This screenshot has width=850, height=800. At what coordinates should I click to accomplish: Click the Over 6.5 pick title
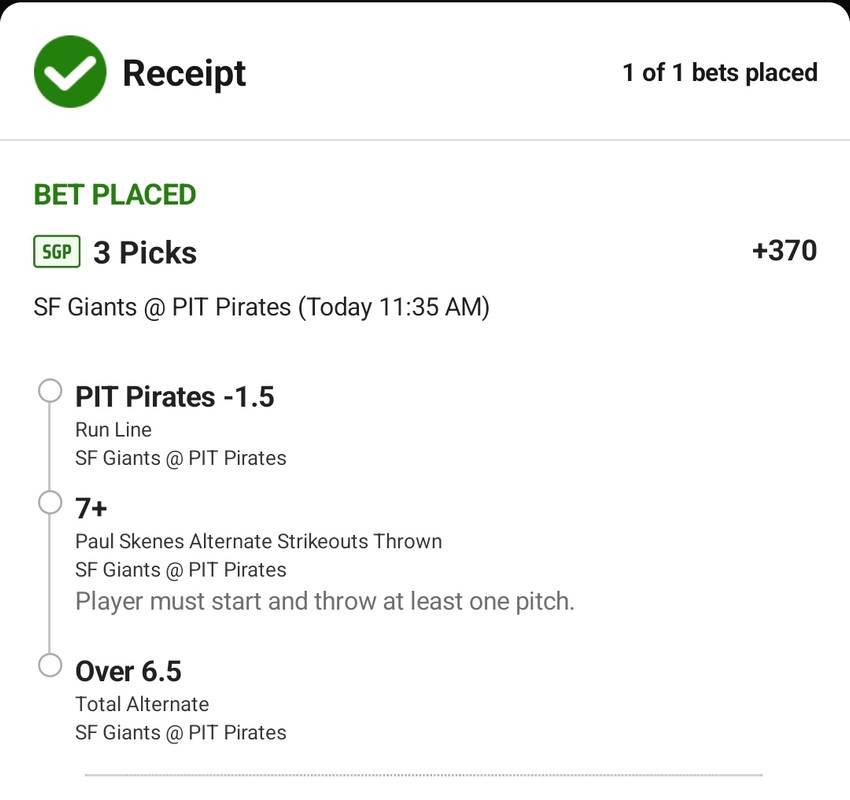(128, 672)
